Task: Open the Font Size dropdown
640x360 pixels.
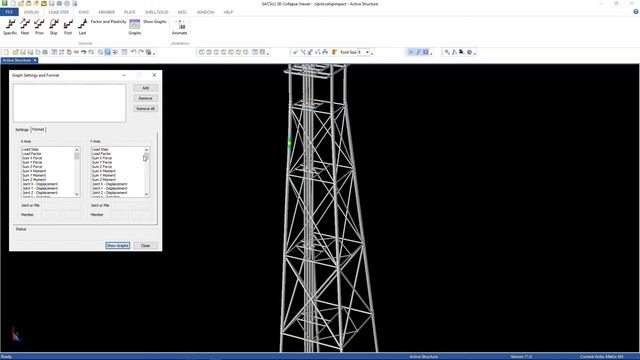Action: (x=367, y=52)
